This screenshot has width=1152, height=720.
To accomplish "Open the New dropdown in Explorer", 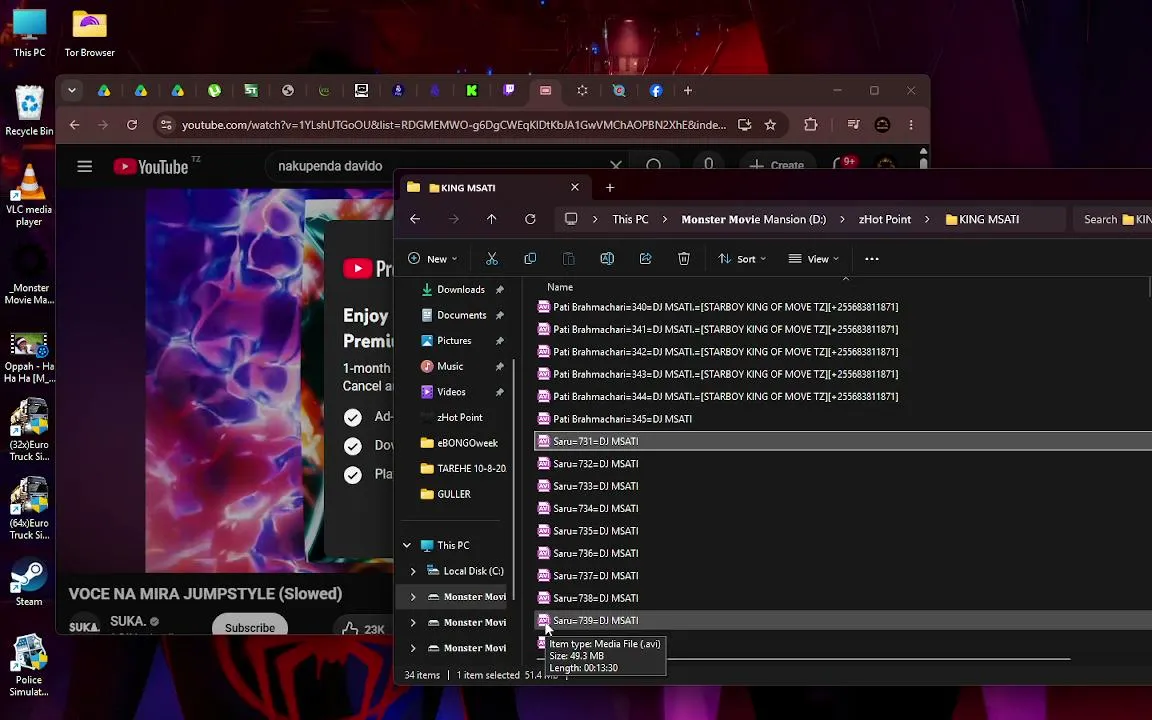I will pyautogui.click(x=433, y=259).
